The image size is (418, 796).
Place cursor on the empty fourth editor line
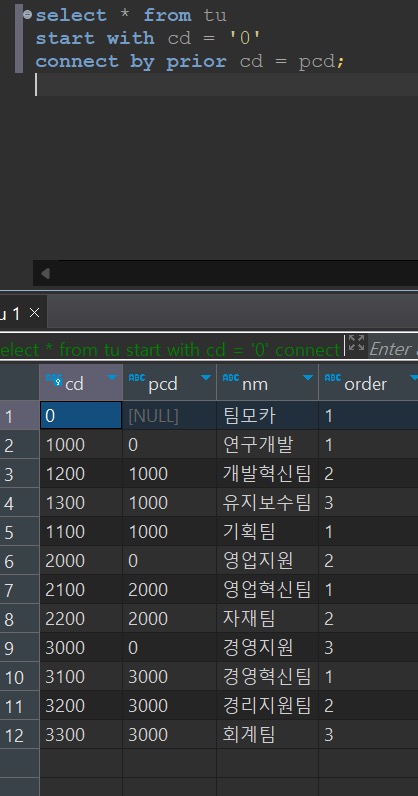click(227, 84)
